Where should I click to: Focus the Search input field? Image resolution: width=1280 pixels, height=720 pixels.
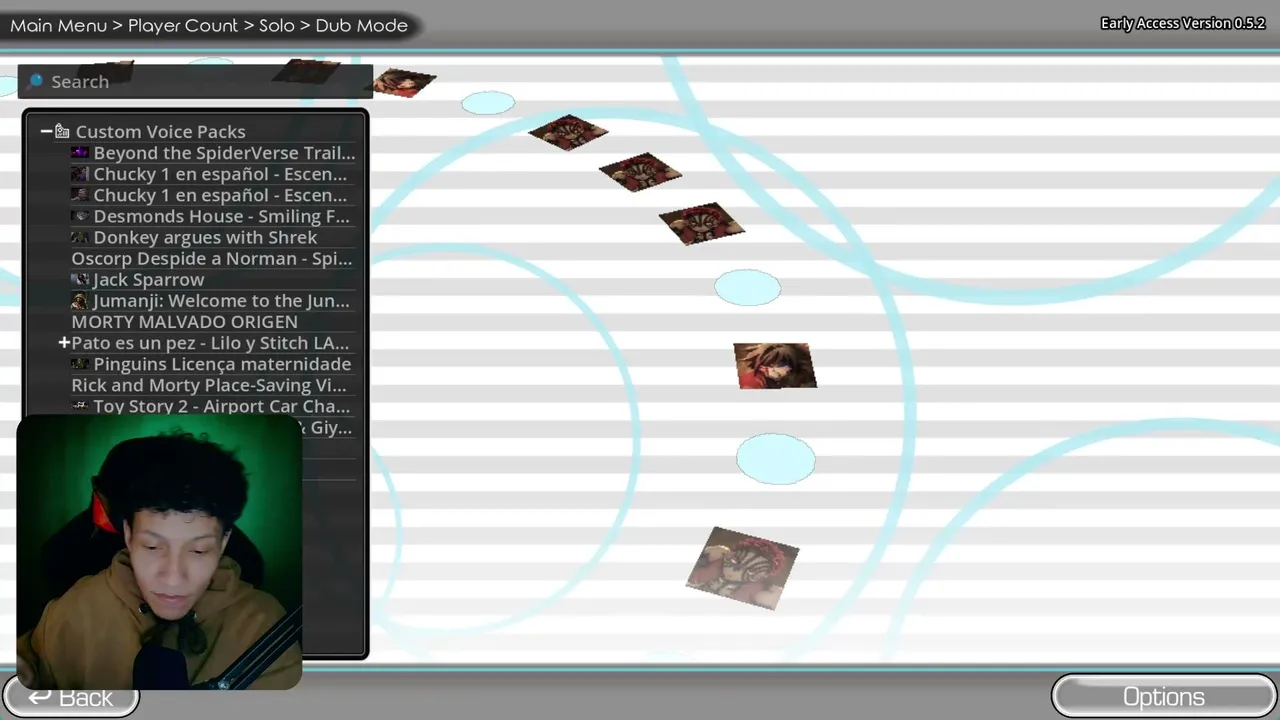click(195, 81)
